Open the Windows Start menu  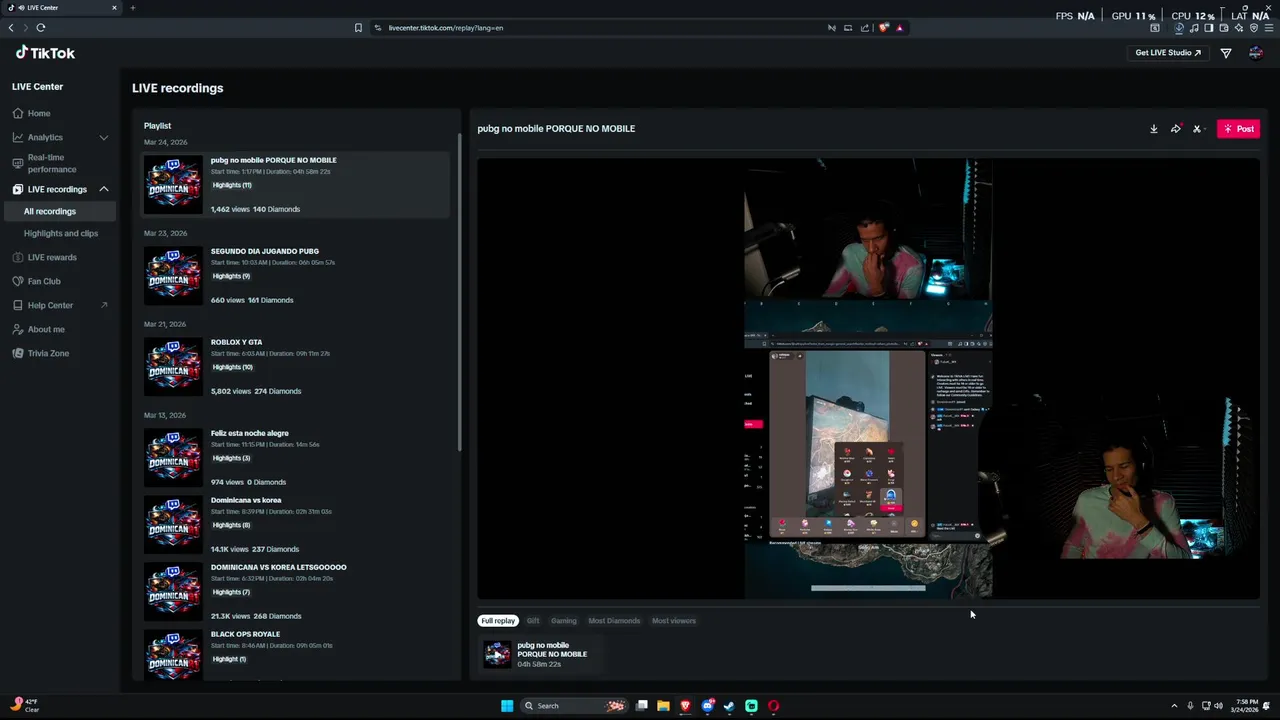pyautogui.click(x=507, y=706)
